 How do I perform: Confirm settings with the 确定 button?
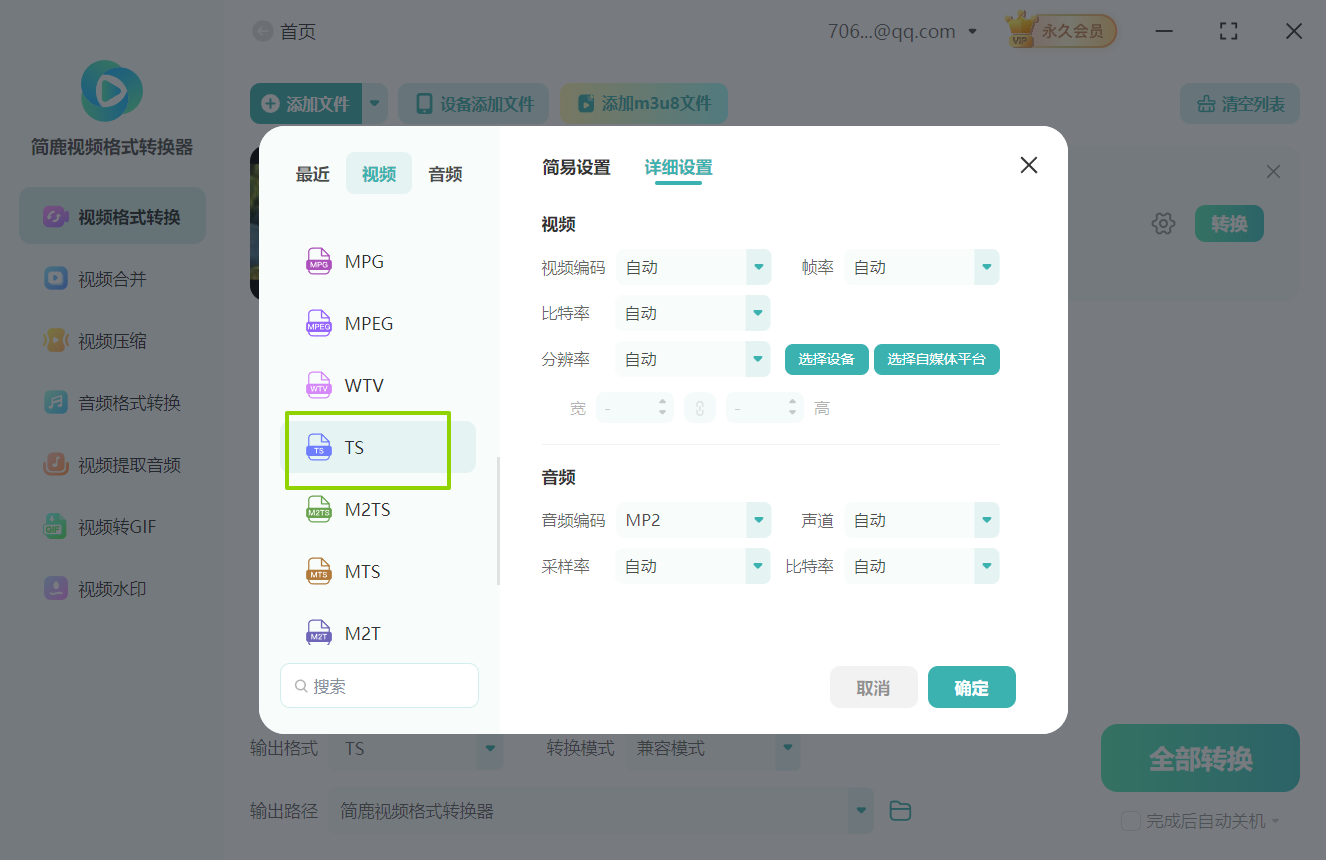click(x=971, y=687)
